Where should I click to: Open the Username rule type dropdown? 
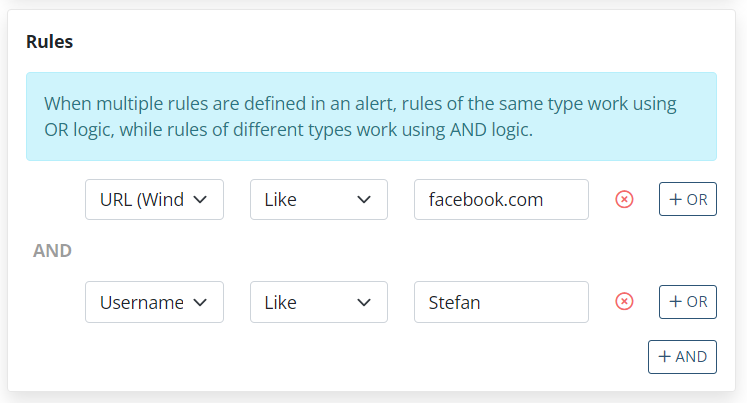[x=154, y=302]
